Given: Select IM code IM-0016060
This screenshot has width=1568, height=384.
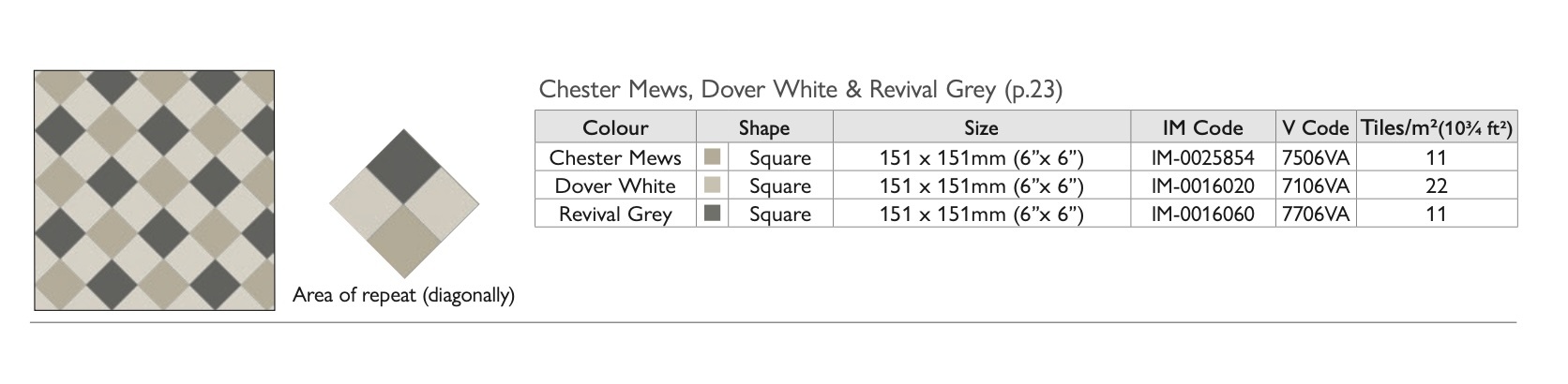Looking at the screenshot, I should [x=1202, y=214].
